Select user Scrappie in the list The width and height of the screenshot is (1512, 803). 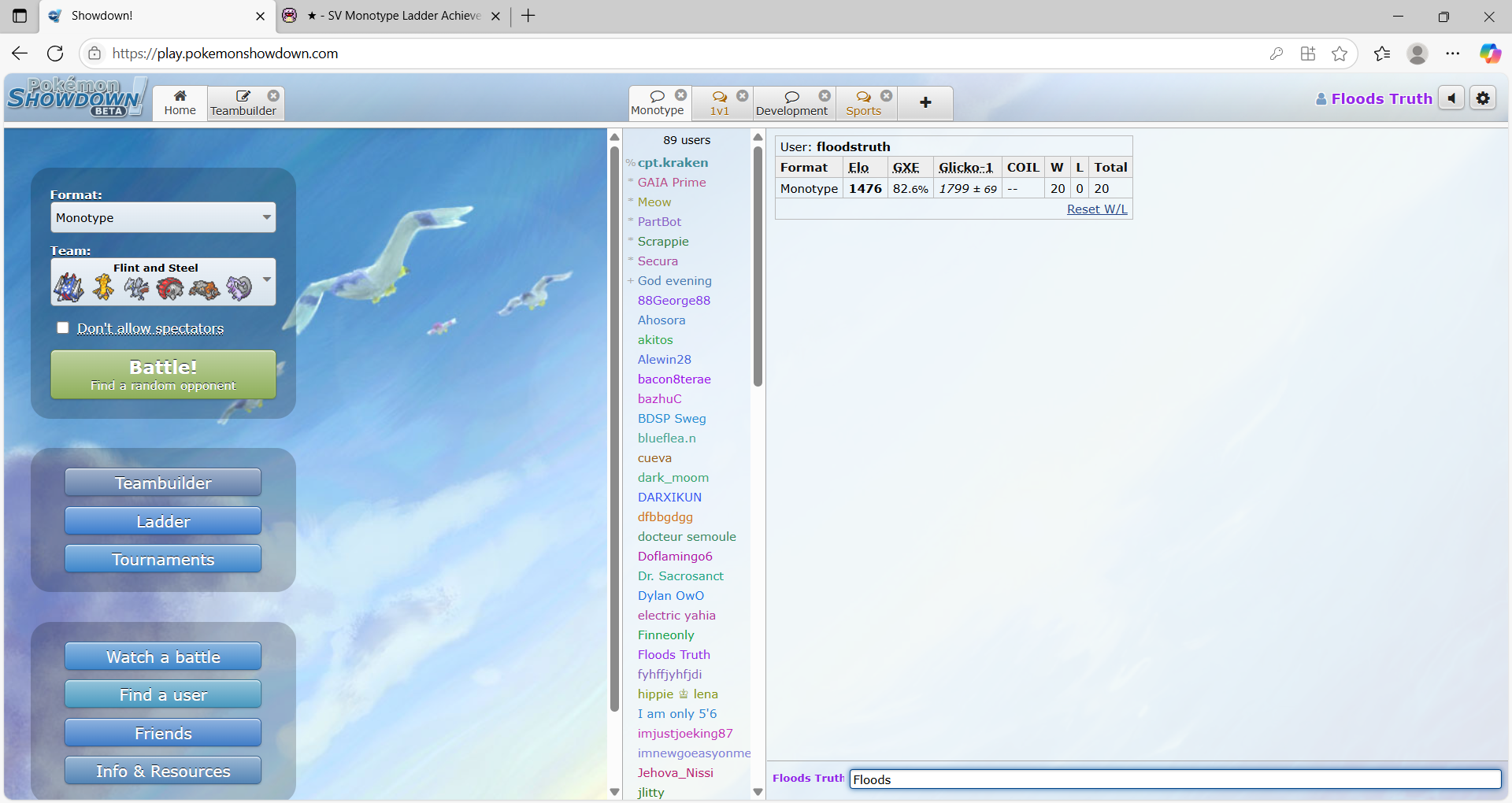(663, 241)
